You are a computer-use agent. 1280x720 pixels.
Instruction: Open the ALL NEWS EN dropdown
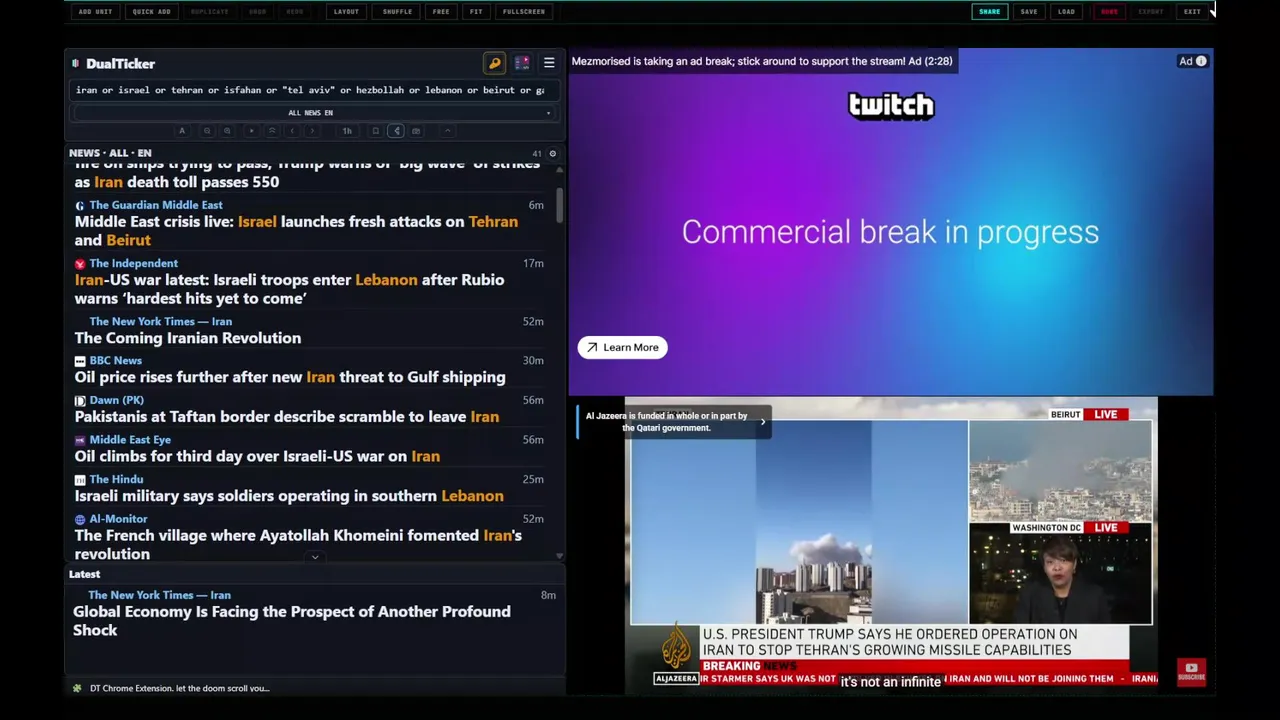coord(311,113)
